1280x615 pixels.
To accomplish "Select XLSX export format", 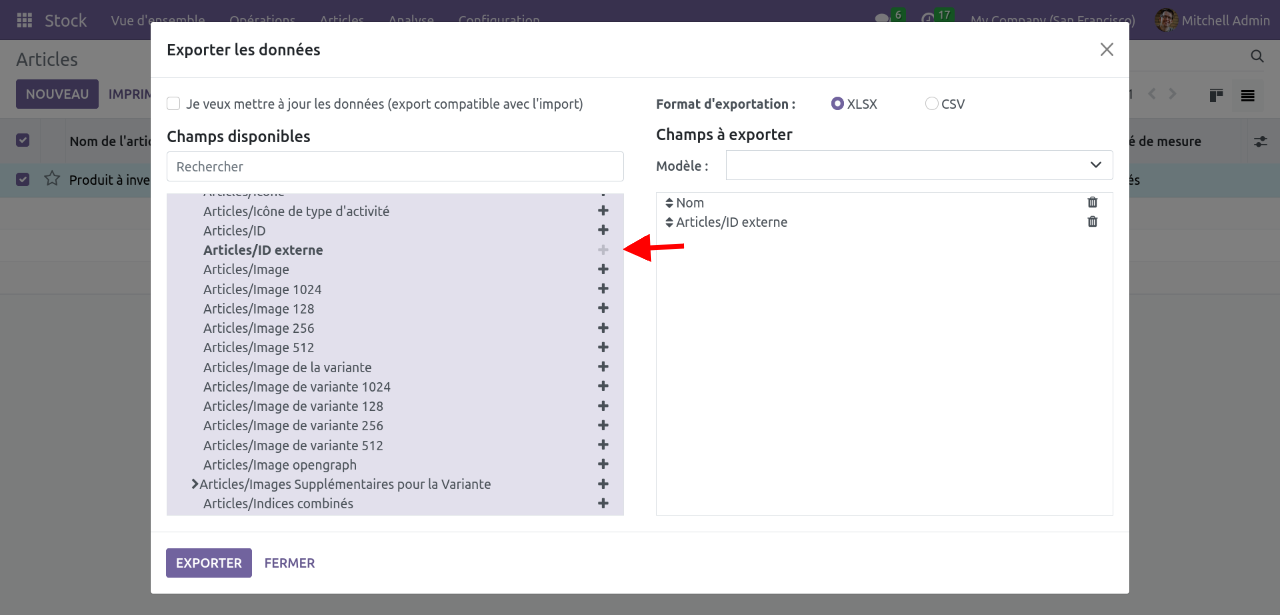I will [838, 103].
